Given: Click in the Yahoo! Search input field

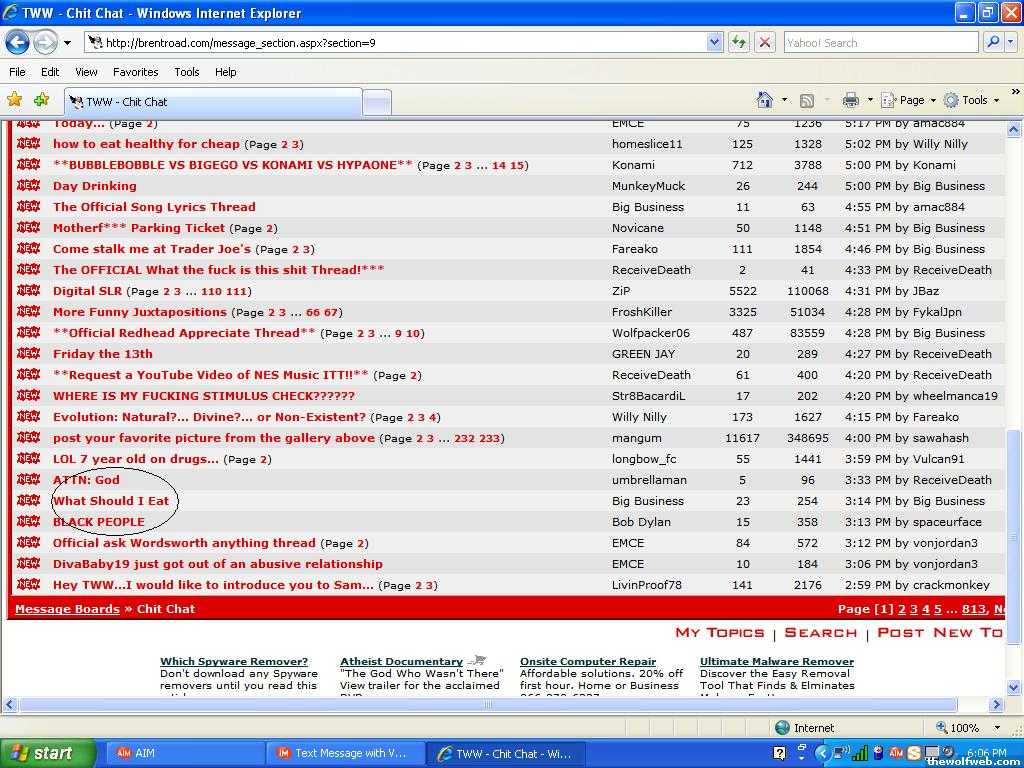Looking at the screenshot, I should [x=880, y=42].
